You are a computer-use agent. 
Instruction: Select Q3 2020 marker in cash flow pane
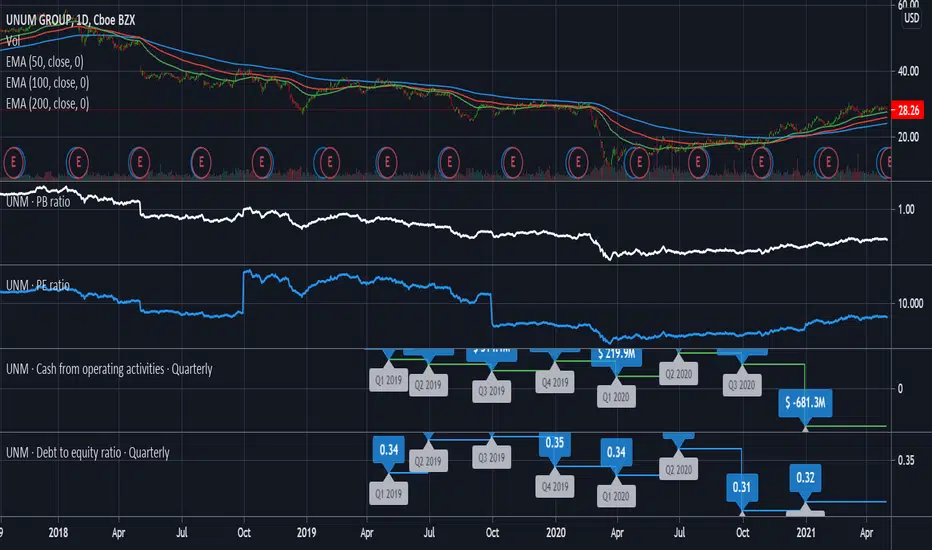point(742,385)
